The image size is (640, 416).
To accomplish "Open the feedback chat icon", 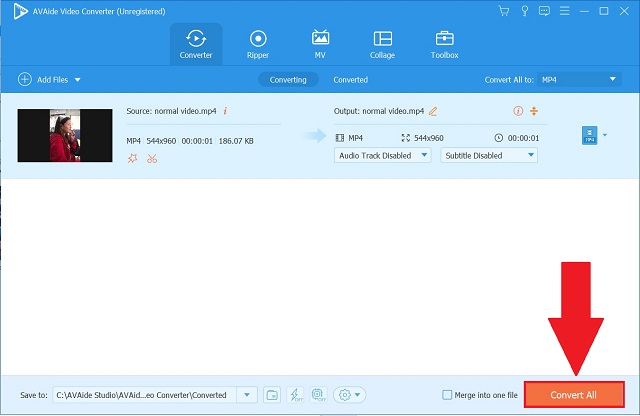I will click(544, 11).
